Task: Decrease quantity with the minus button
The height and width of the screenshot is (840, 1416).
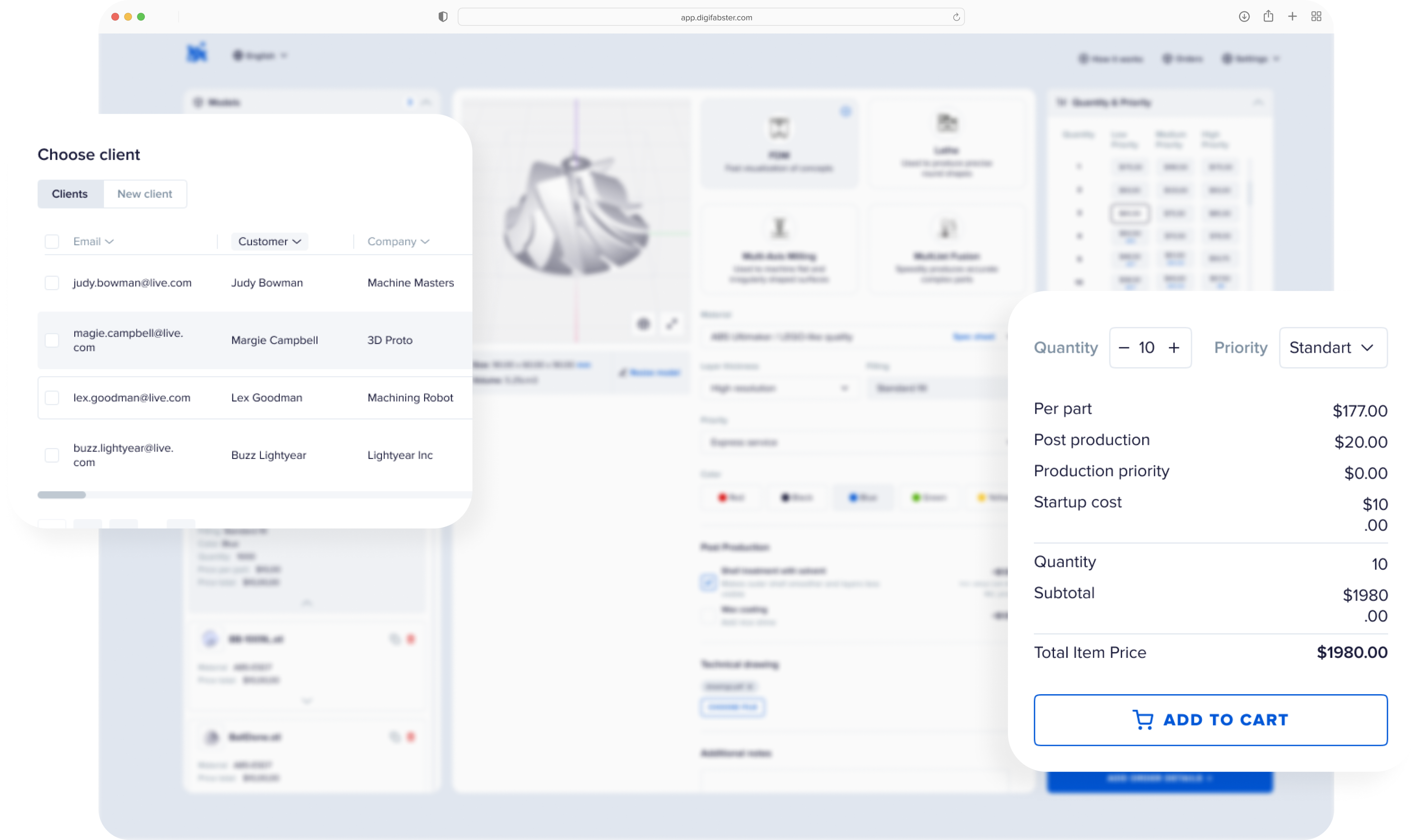Action: (x=1124, y=347)
